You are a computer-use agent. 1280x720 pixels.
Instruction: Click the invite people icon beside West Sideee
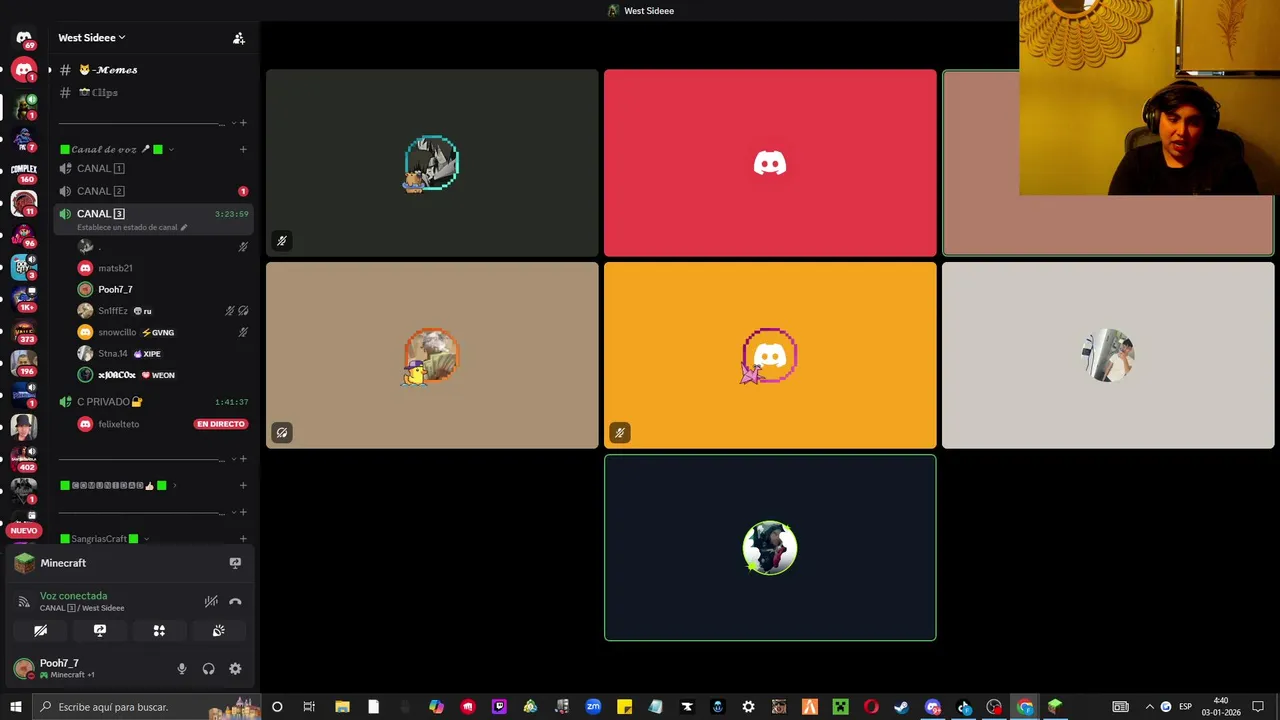239,38
